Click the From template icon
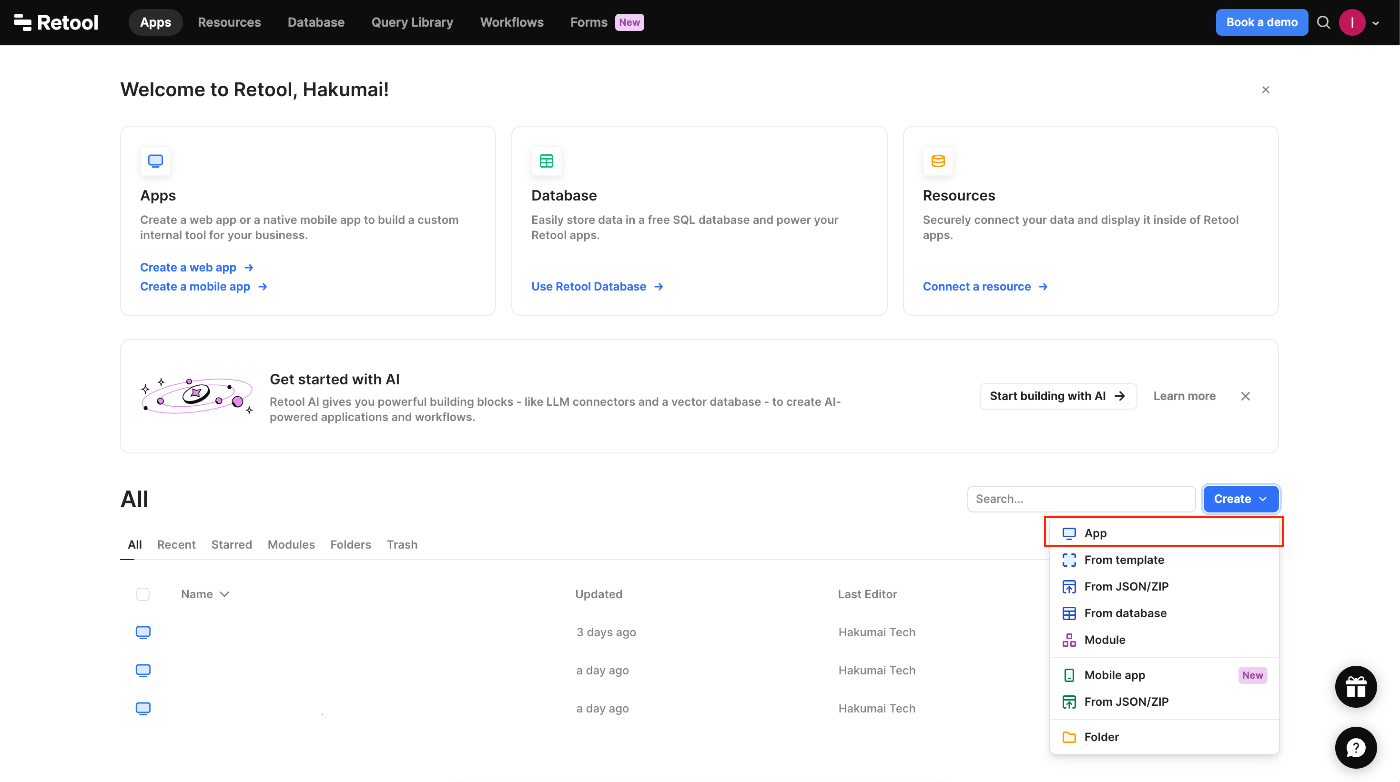This screenshot has width=1400, height=782. click(x=1069, y=560)
